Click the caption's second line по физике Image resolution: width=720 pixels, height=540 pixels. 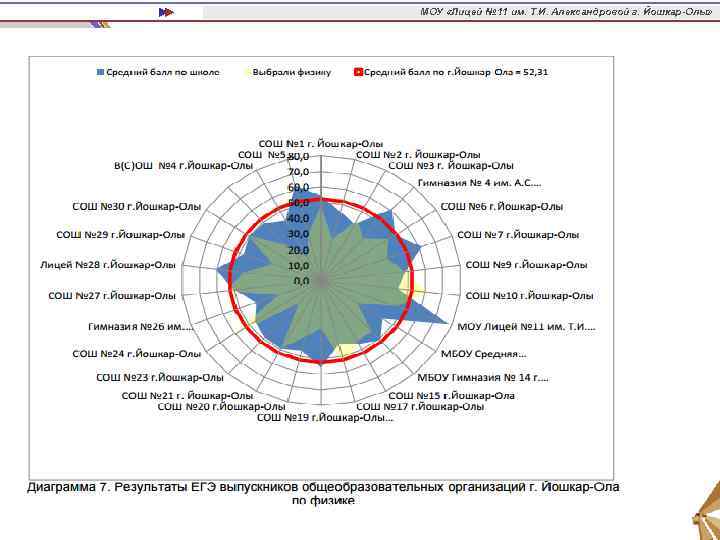click(323, 500)
